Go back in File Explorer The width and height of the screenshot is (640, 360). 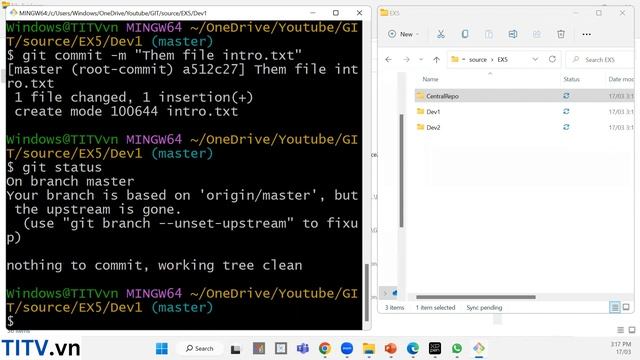click(x=389, y=60)
